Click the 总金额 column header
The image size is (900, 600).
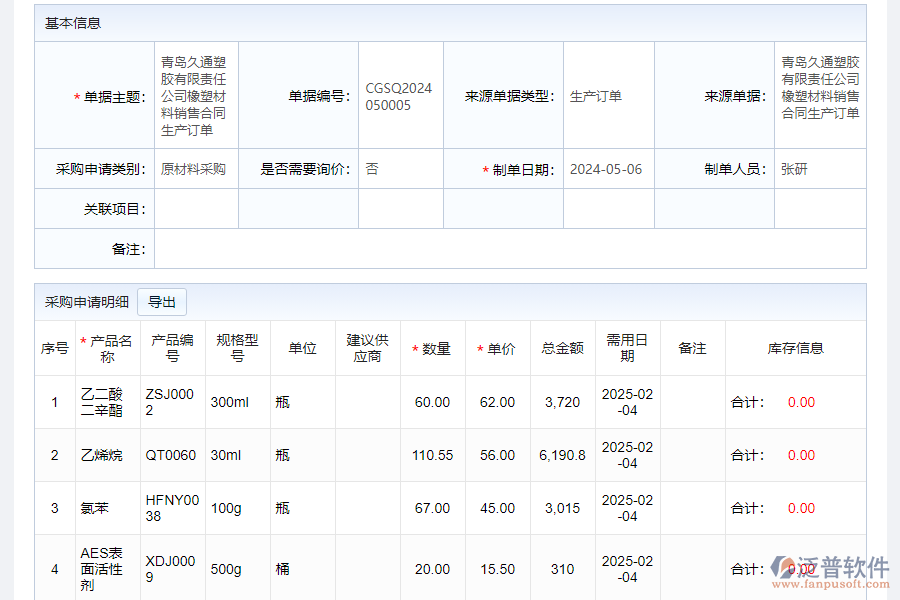coord(562,348)
